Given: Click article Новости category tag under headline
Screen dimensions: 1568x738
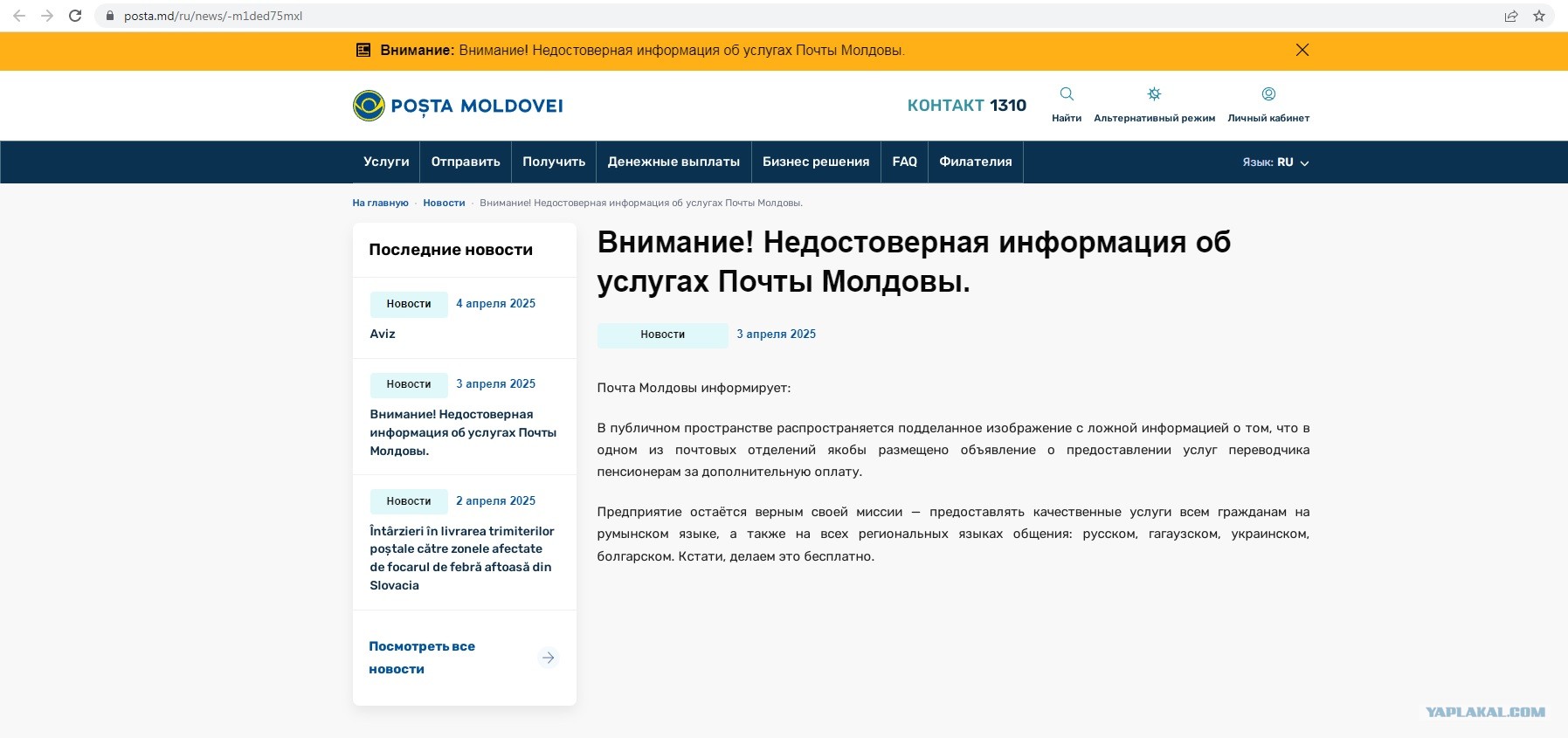Looking at the screenshot, I should [663, 335].
